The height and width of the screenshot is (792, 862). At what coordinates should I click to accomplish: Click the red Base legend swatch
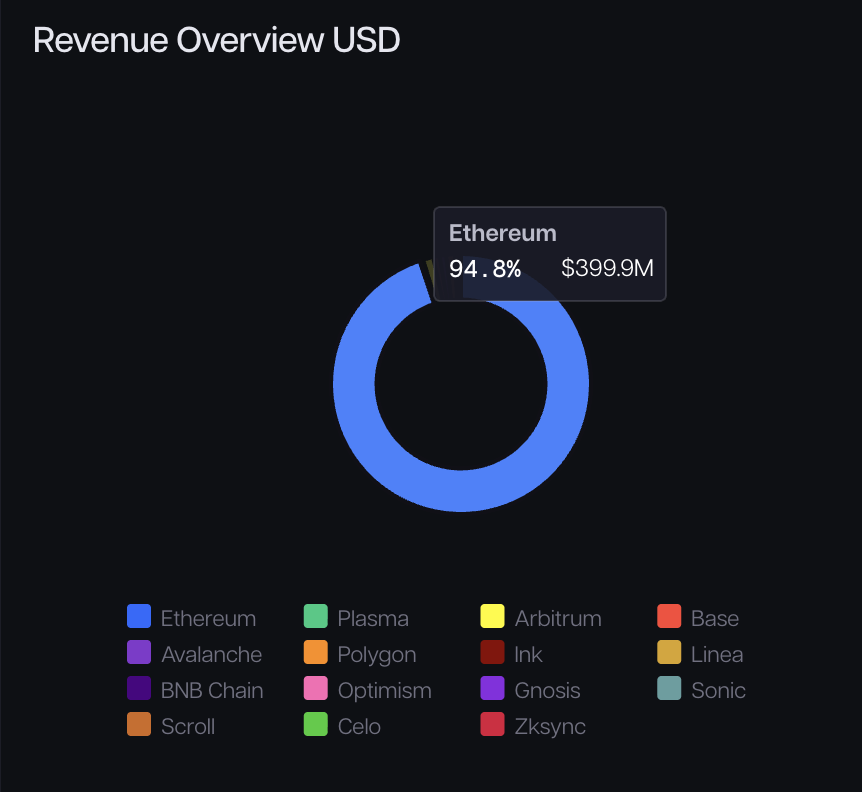[669, 616]
